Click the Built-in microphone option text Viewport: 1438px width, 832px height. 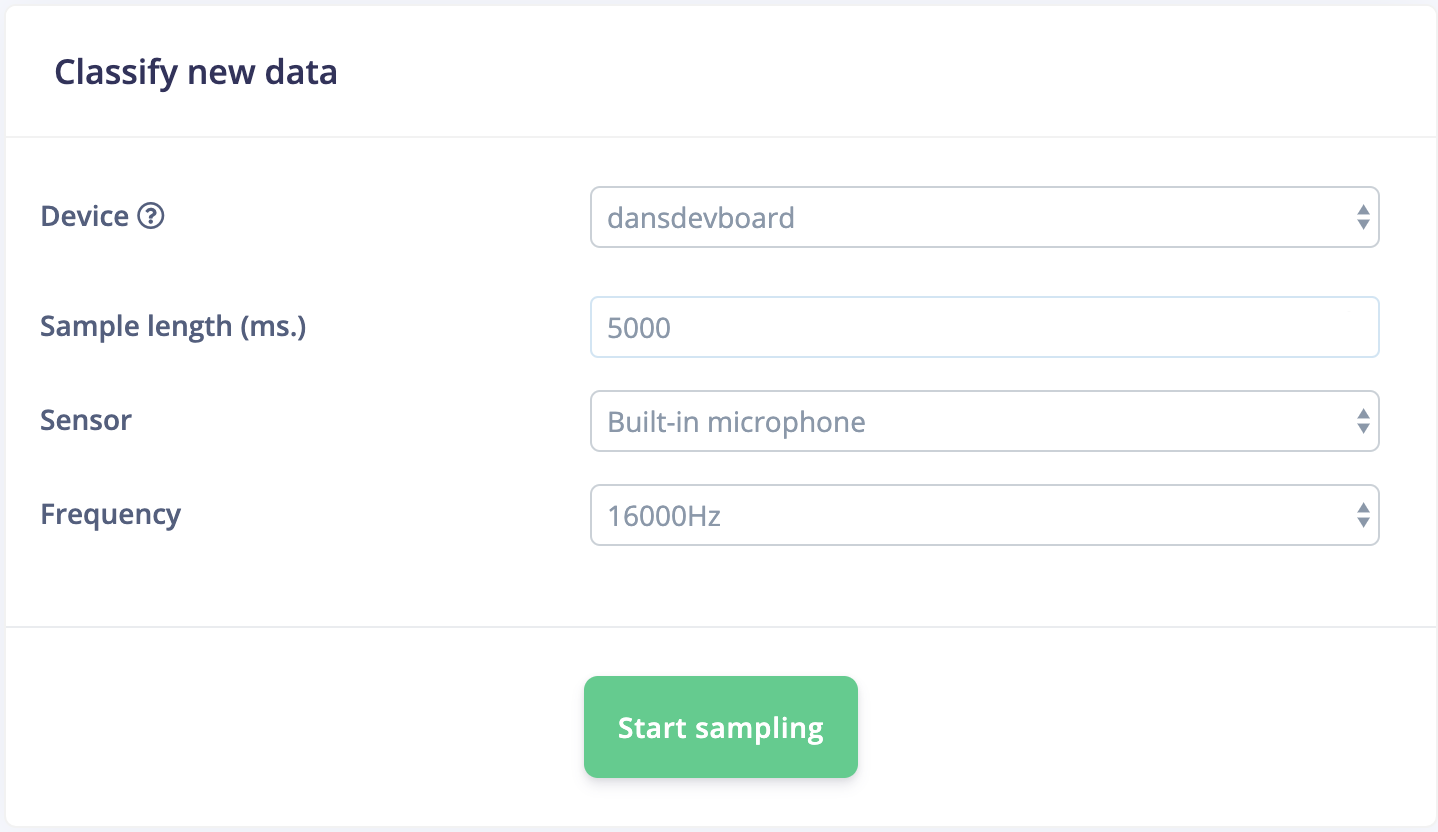coord(736,422)
